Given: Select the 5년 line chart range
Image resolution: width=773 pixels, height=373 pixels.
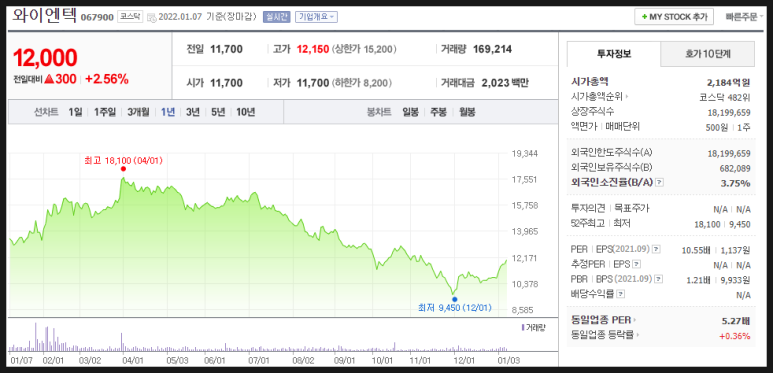Looking at the screenshot, I should click(x=218, y=112).
